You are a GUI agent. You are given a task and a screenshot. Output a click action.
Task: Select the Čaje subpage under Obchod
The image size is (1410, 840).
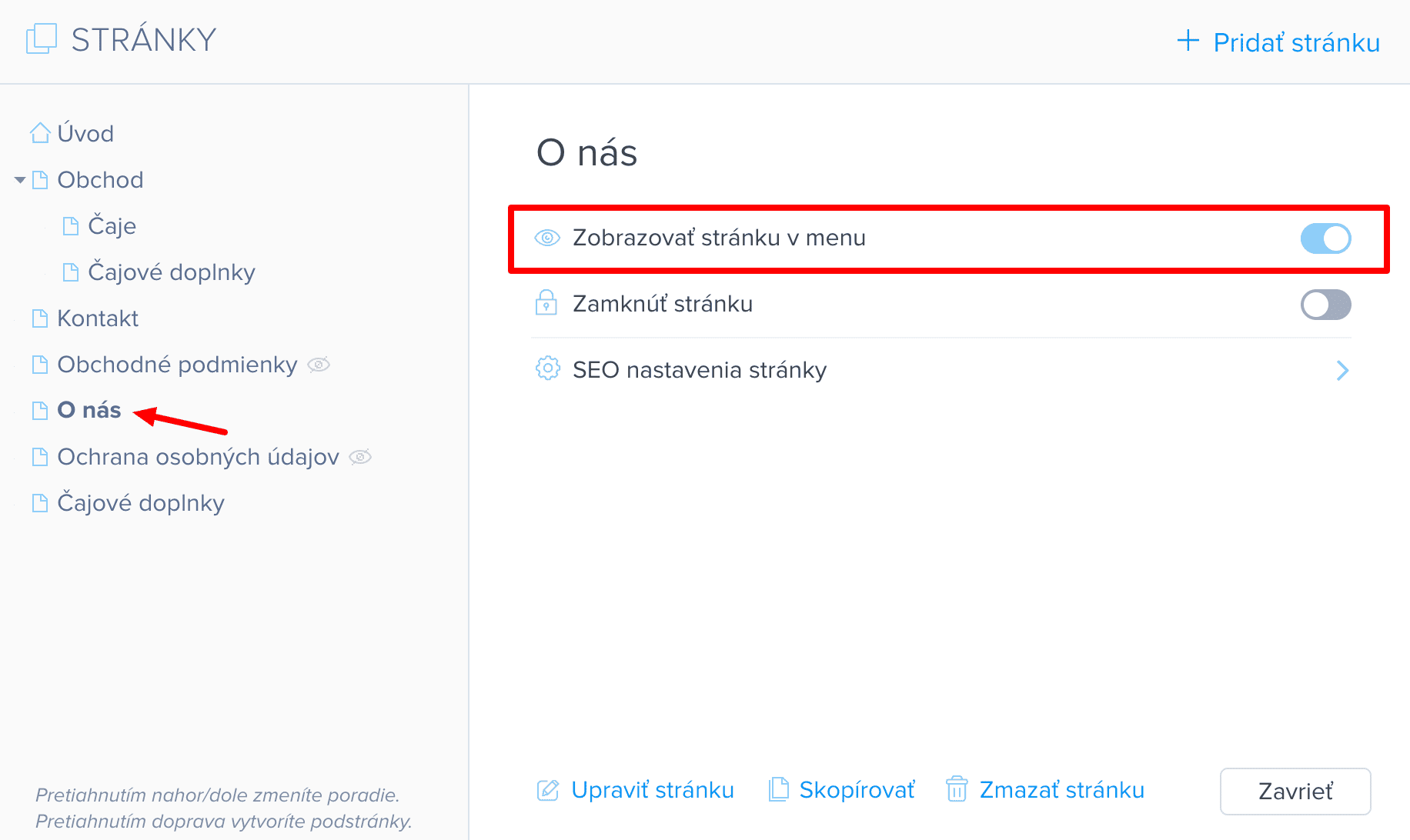tap(112, 226)
